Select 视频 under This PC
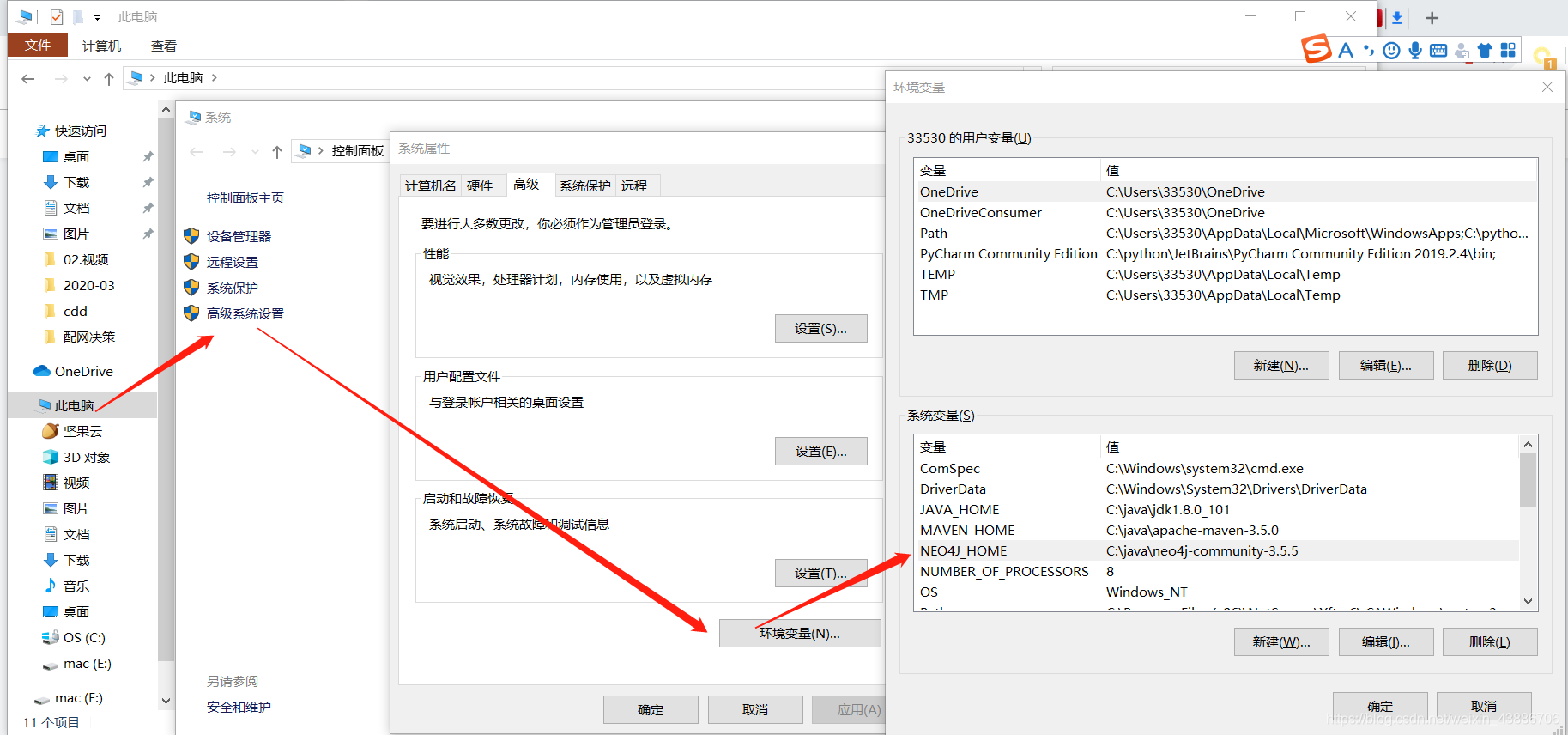 (76, 483)
